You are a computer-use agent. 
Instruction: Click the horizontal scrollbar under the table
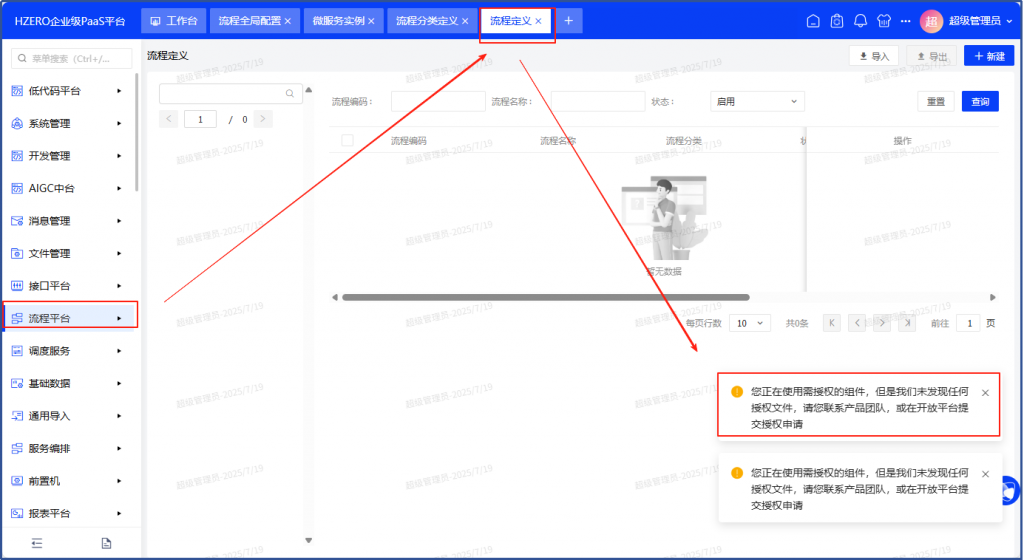tap(545, 297)
